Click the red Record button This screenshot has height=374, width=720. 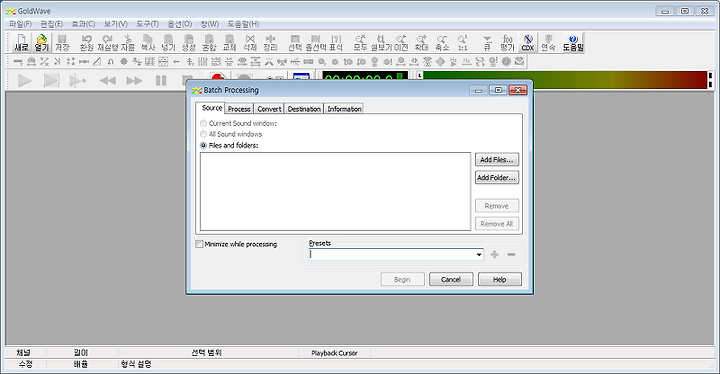pyautogui.click(x=218, y=77)
